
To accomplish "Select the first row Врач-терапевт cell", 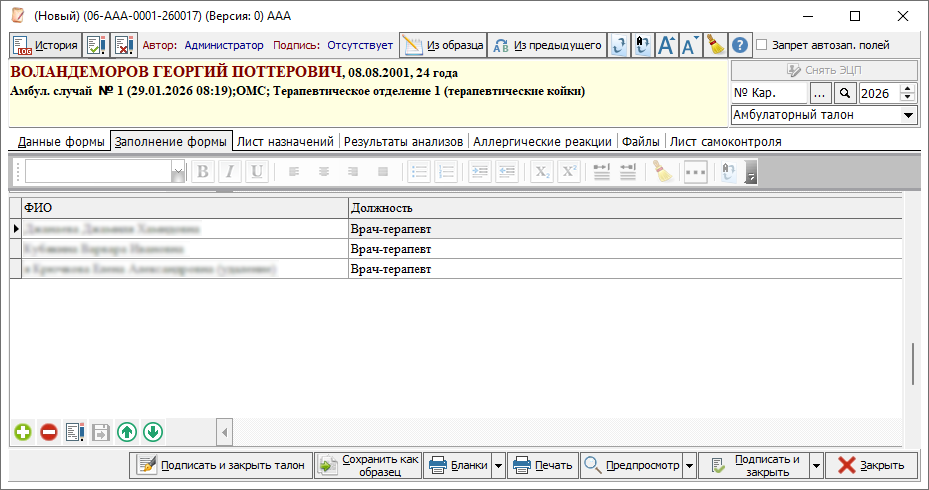I will pyautogui.click(x=625, y=229).
